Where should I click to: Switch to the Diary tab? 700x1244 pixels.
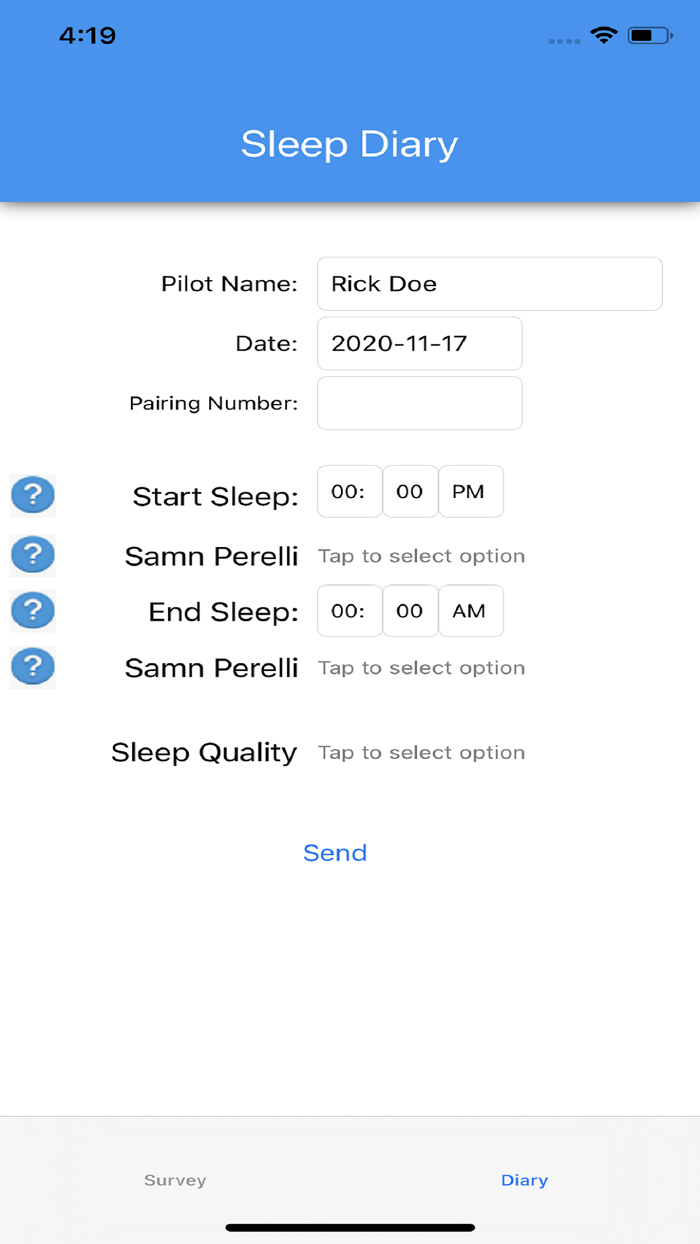524,1180
